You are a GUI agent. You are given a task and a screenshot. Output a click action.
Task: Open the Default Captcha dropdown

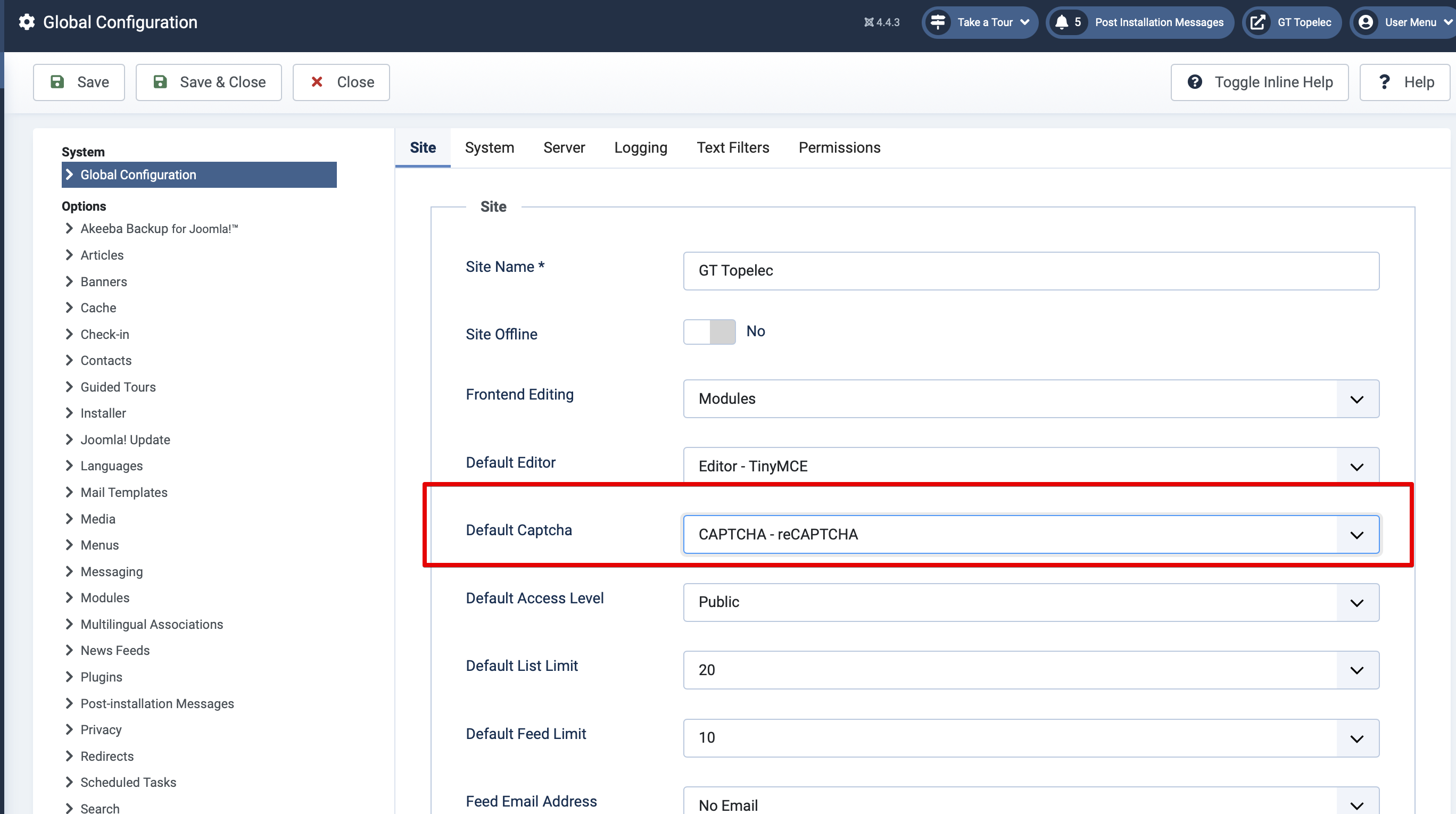(1030, 534)
